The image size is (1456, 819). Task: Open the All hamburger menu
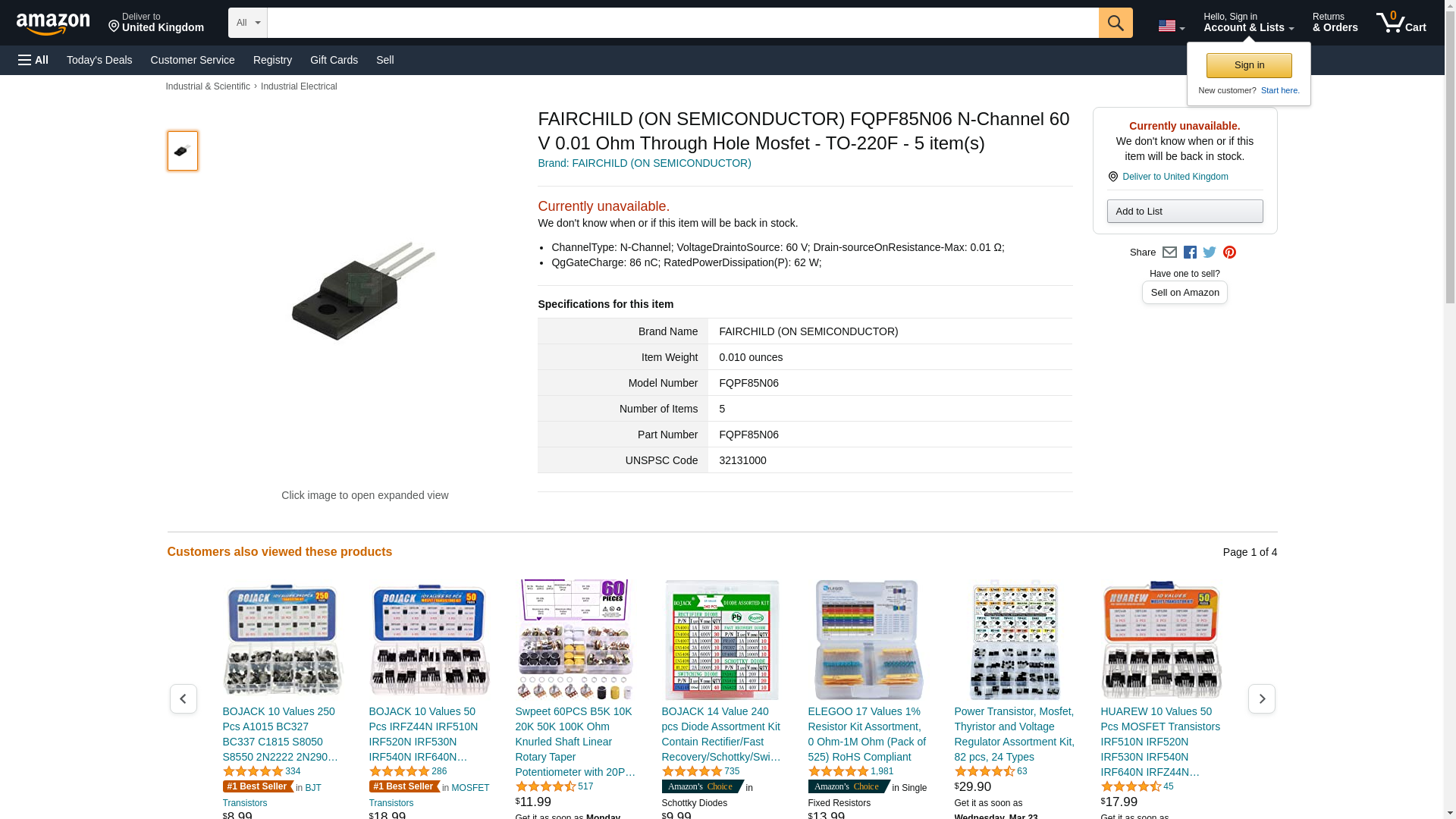pyautogui.click(x=33, y=60)
